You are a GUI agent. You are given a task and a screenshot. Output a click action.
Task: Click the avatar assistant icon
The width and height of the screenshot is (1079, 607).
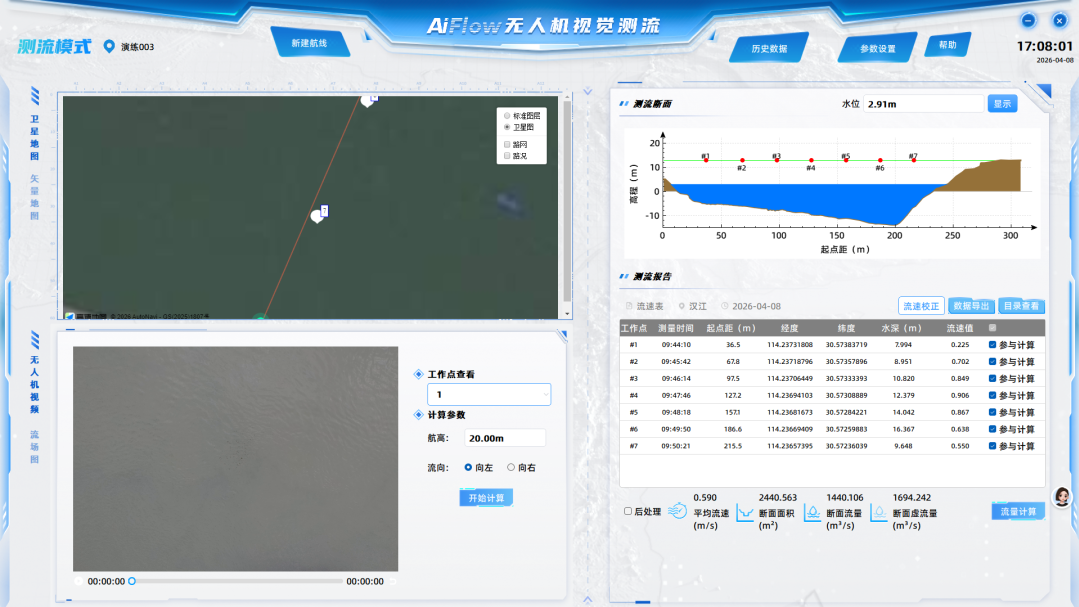1061,497
